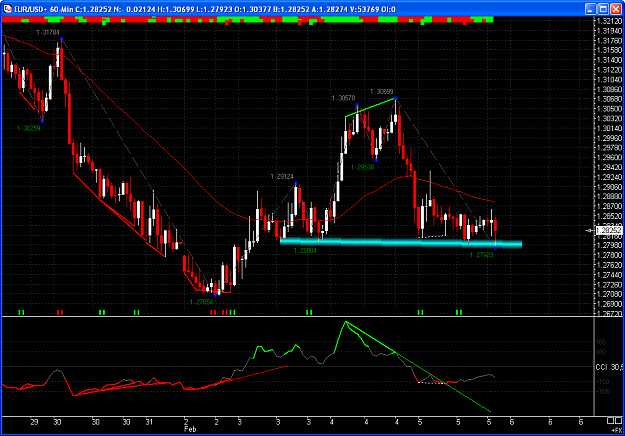The width and height of the screenshot is (625, 436).
Task: Click the swing low label 1.29530
Action: coord(363,167)
